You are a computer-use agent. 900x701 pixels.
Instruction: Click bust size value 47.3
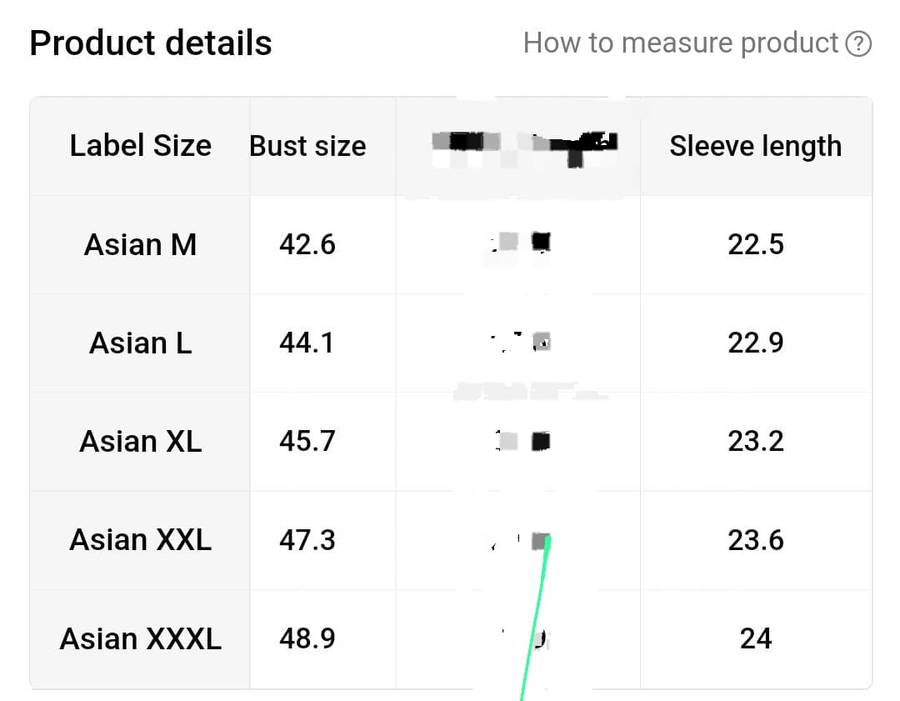pos(307,540)
